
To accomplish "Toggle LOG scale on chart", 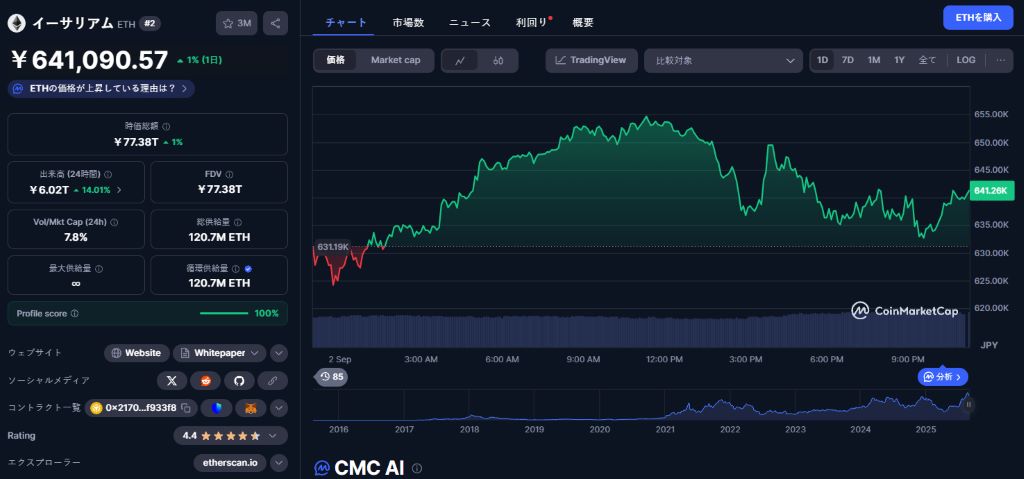I will [966, 60].
